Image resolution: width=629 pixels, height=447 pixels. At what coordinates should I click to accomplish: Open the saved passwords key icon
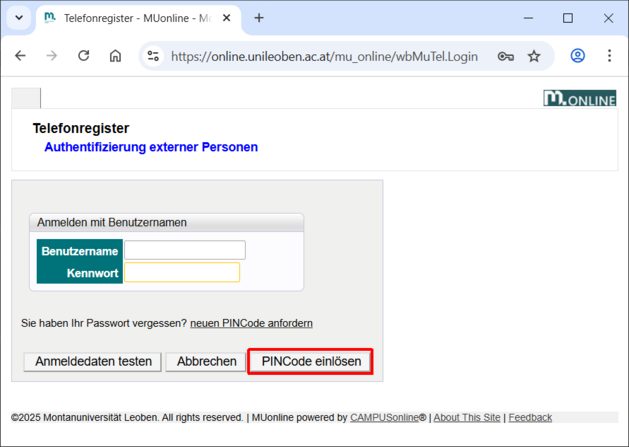(x=505, y=56)
